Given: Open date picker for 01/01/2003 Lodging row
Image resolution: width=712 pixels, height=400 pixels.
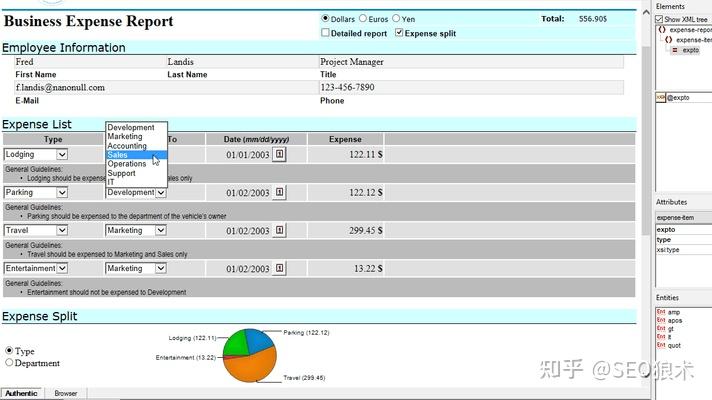Looking at the screenshot, I should click(x=279, y=154).
